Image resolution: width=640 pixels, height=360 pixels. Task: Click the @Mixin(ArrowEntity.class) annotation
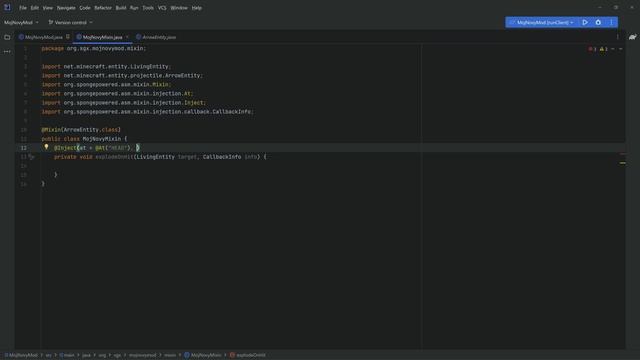pyautogui.click(x=81, y=130)
